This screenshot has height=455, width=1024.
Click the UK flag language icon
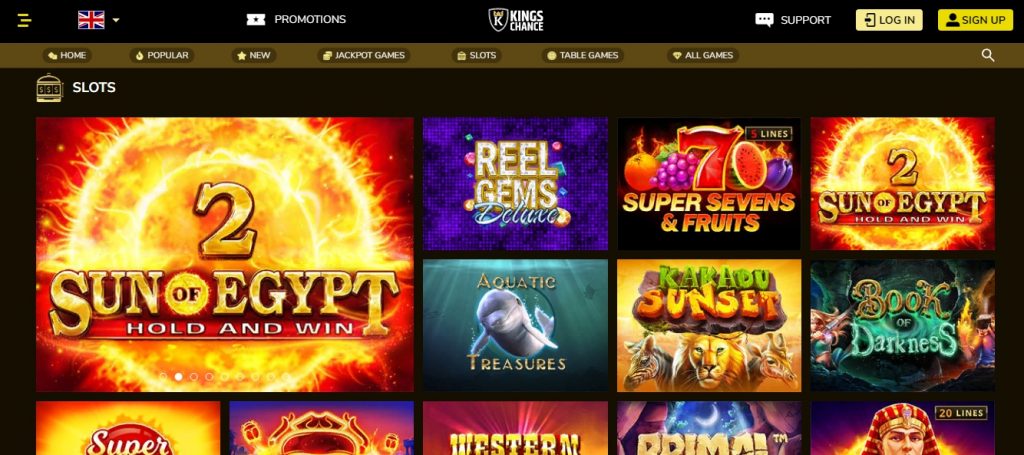point(91,20)
